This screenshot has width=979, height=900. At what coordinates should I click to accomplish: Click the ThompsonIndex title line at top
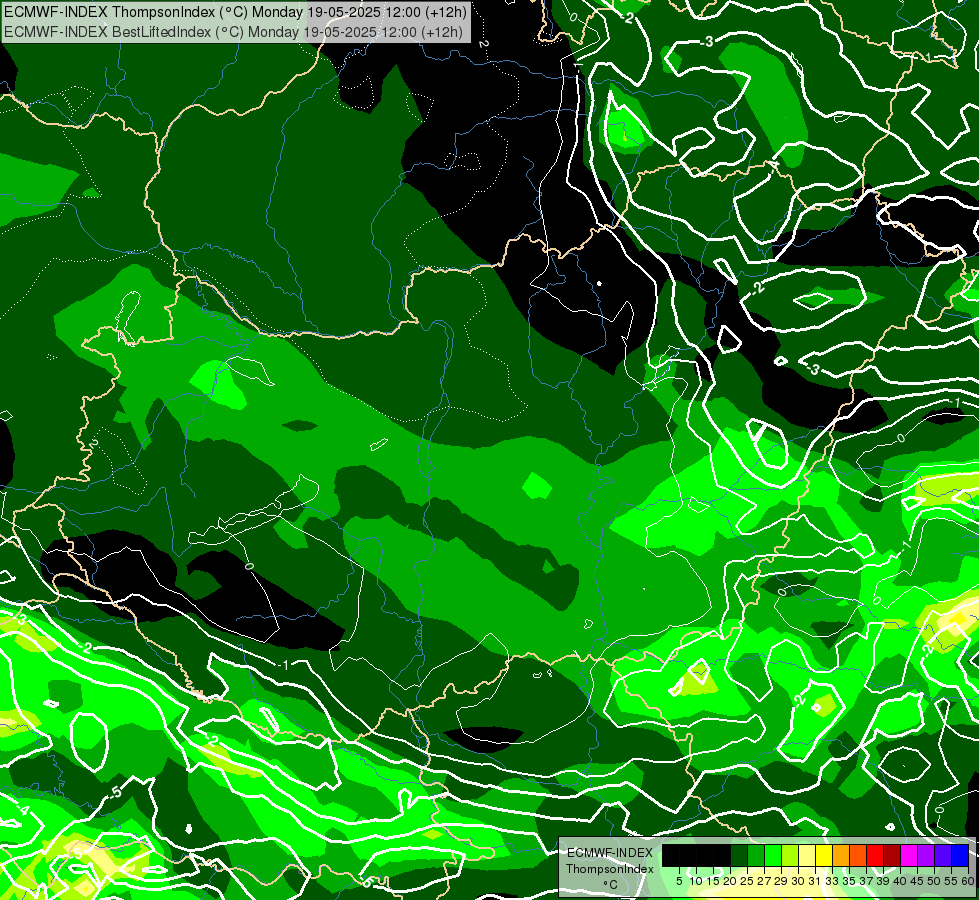point(235,12)
